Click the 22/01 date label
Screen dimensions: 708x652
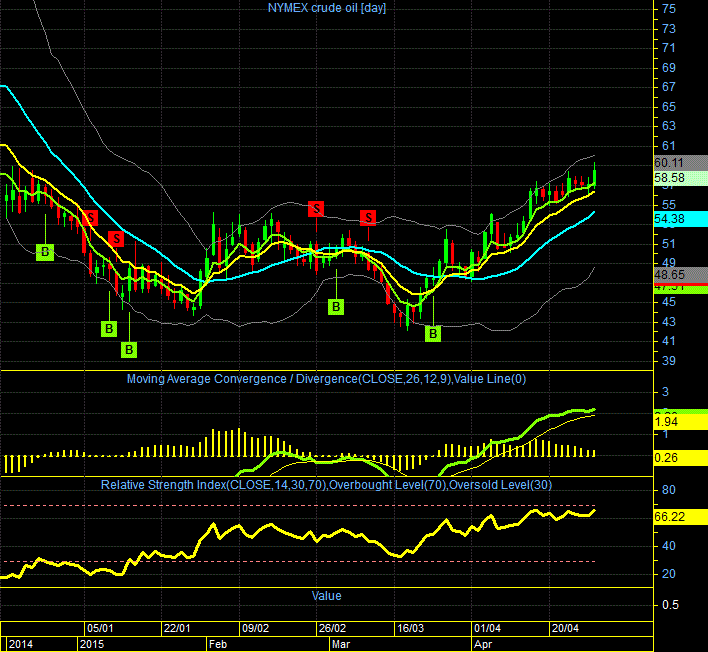pyautogui.click(x=177, y=628)
